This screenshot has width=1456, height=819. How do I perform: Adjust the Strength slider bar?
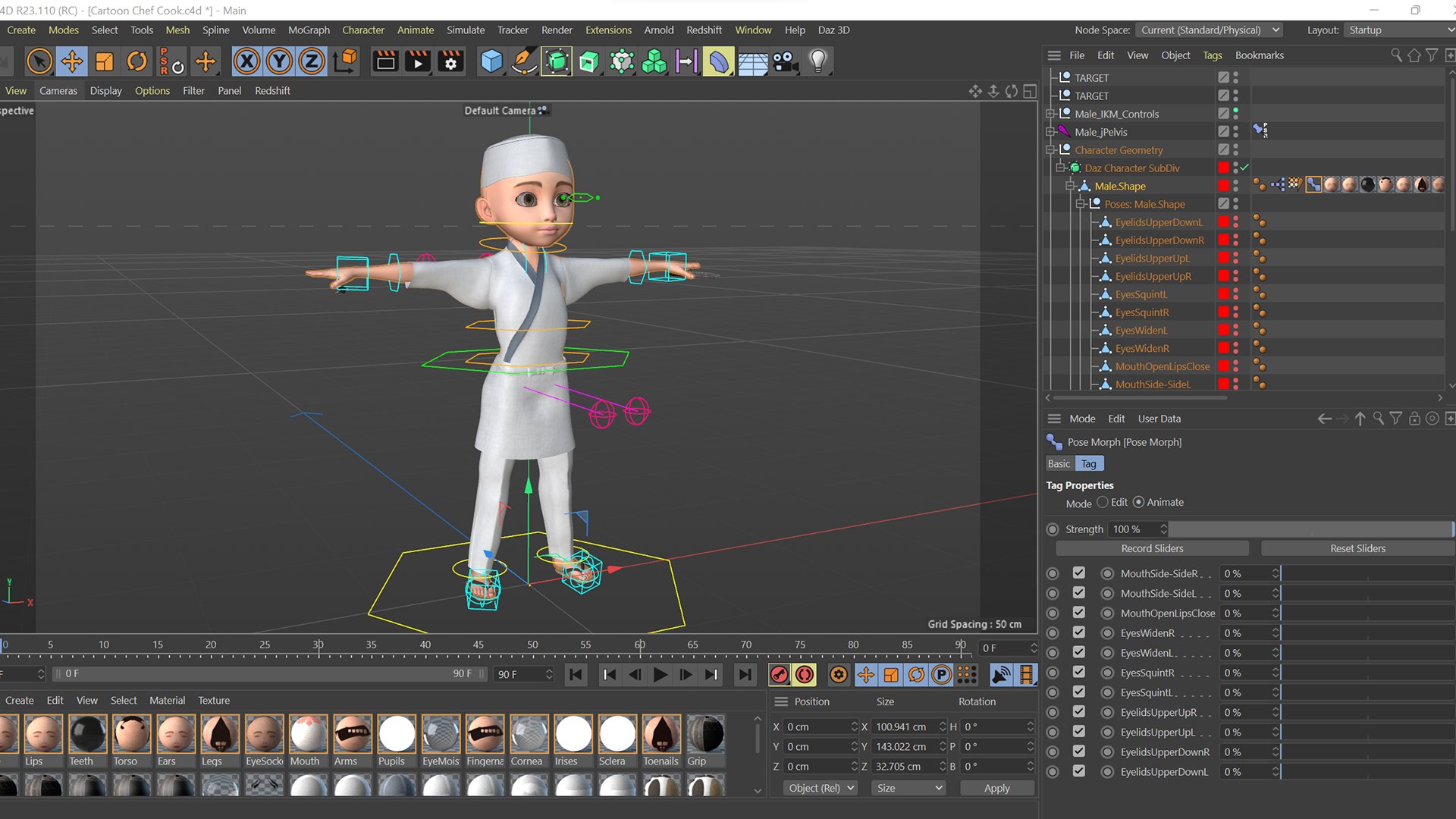[1311, 529]
